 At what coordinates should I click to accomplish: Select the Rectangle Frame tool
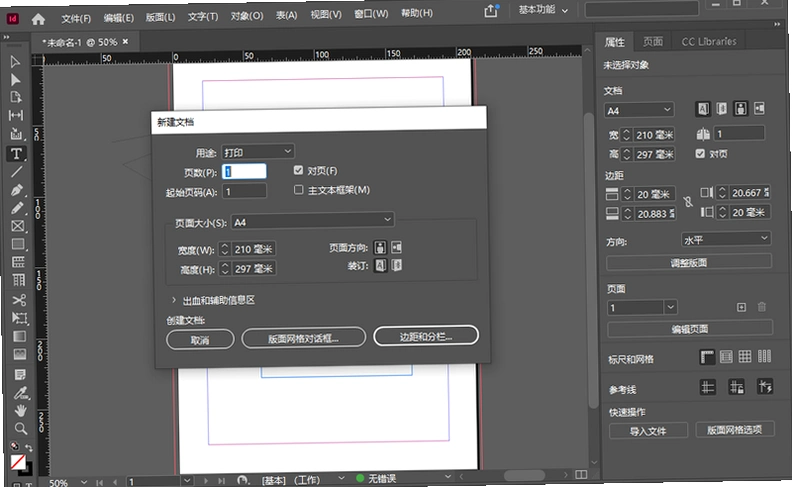tap(18, 226)
